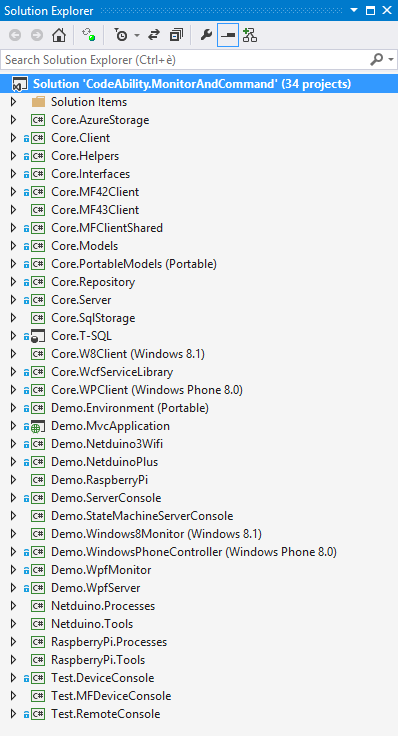Open Properties wrench icon

tap(206, 36)
